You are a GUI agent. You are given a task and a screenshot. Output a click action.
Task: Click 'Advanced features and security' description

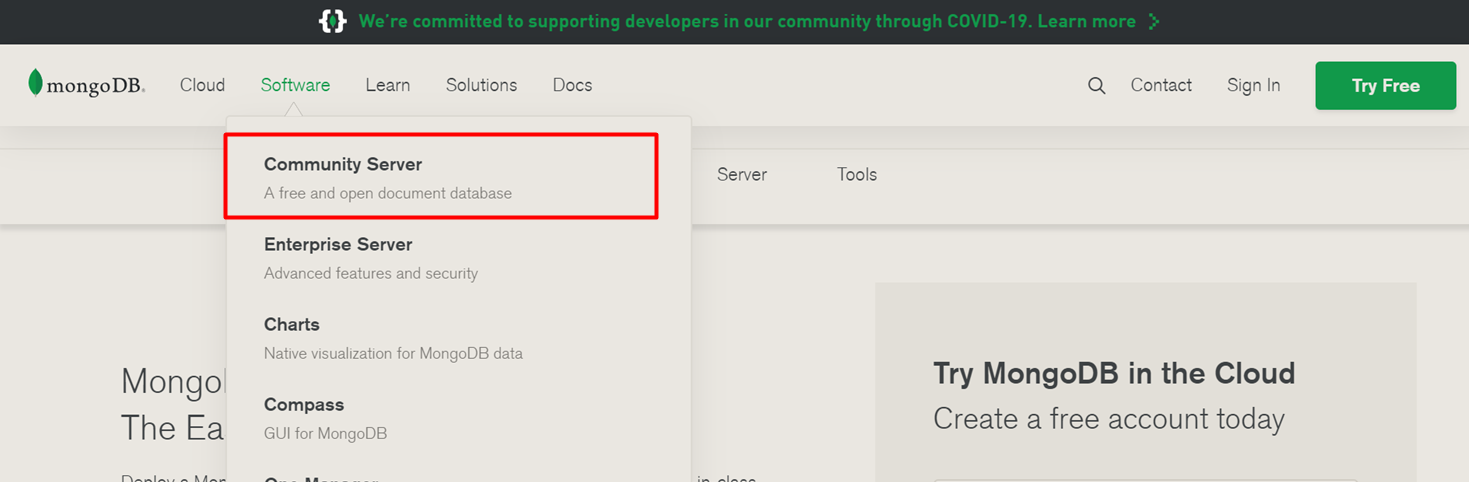371,273
